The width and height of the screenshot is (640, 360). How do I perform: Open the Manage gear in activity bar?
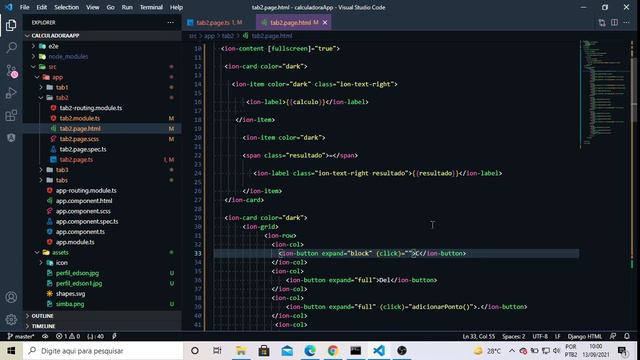coord(11,319)
